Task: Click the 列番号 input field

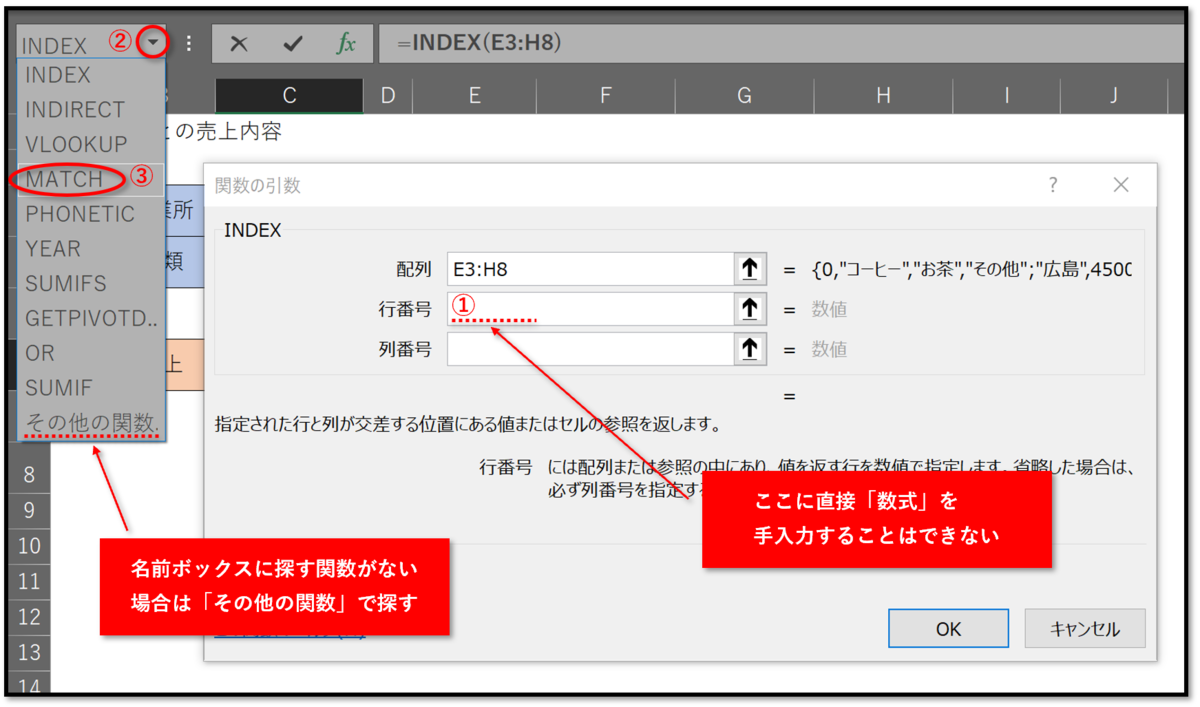Action: pos(591,349)
